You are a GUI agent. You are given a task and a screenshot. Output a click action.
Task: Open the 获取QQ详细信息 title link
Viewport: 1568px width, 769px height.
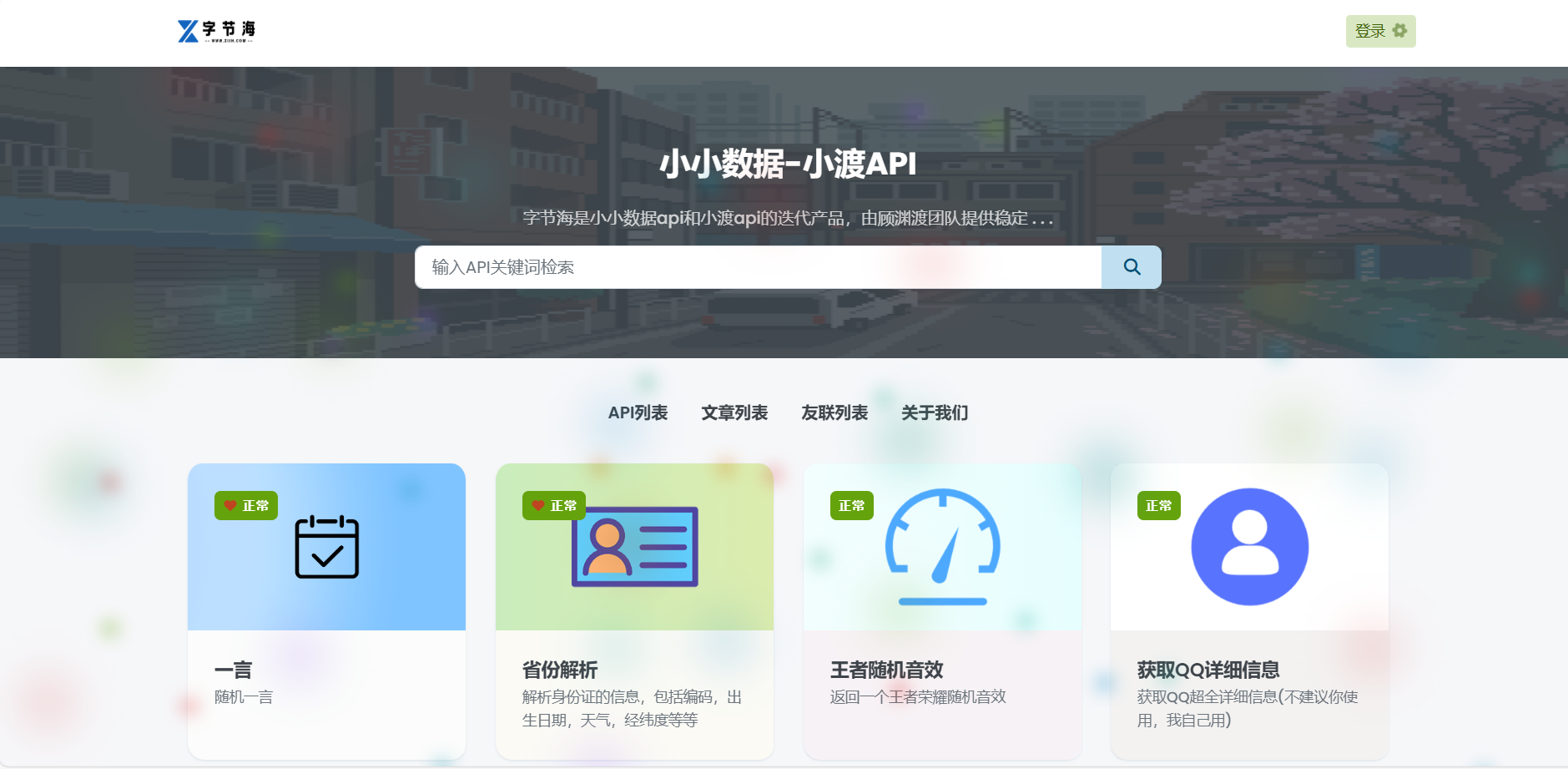coord(1208,670)
